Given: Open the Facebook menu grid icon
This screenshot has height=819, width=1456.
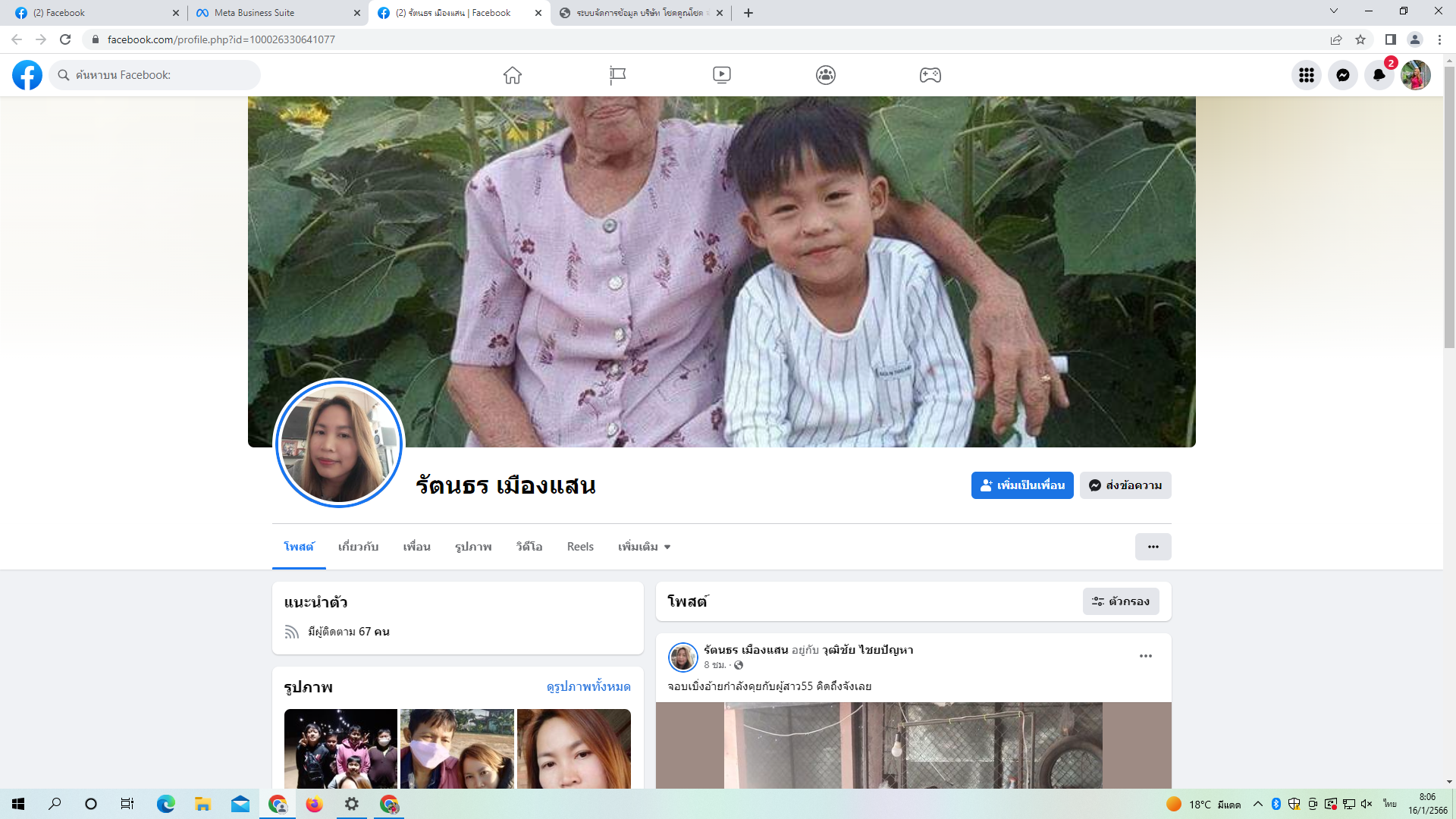Looking at the screenshot, I should tap(1306, 75).
